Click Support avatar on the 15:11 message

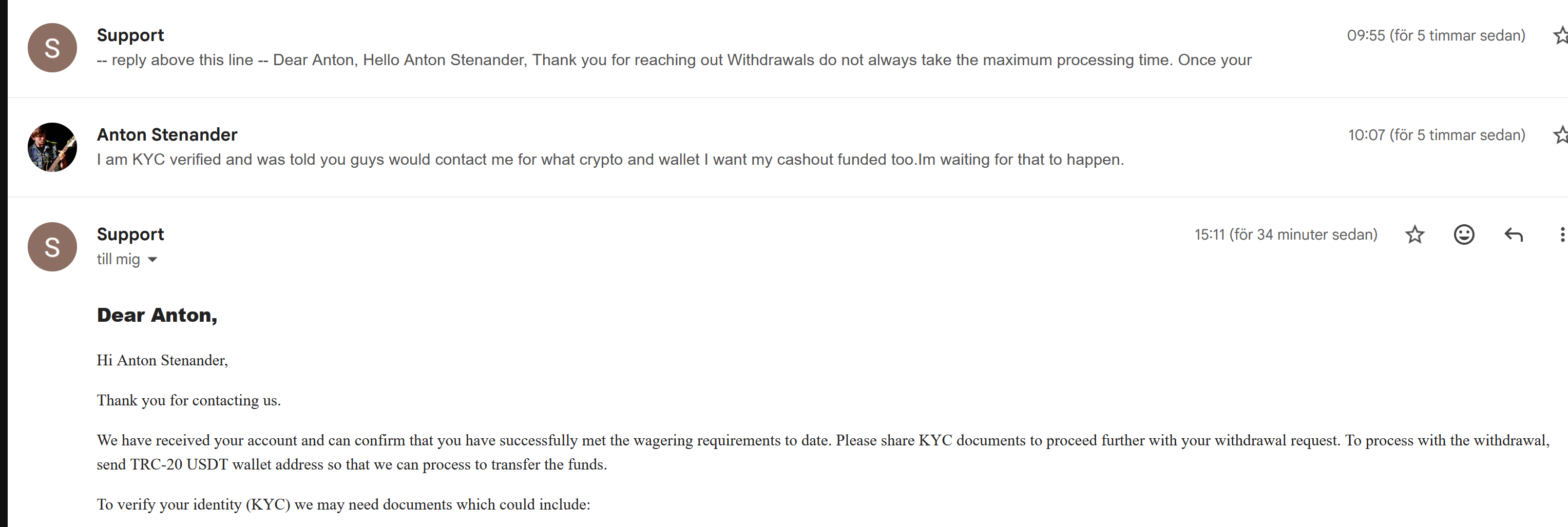click(x=52, y=247)
